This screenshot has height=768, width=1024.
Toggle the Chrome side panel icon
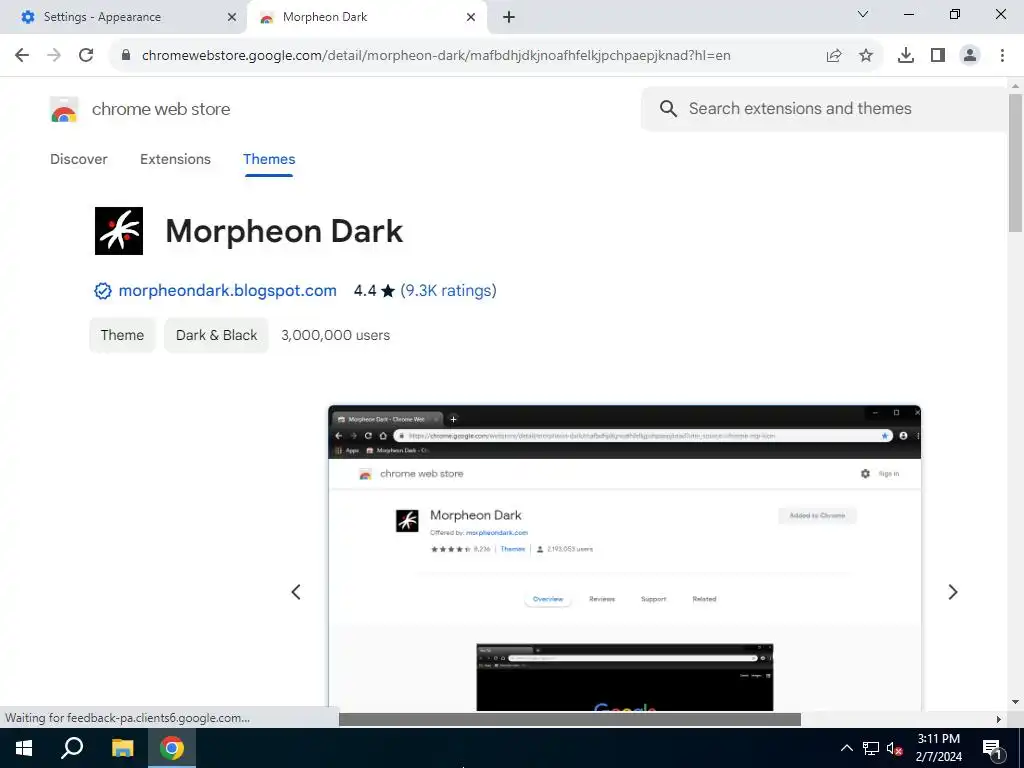tap(938, 56)
